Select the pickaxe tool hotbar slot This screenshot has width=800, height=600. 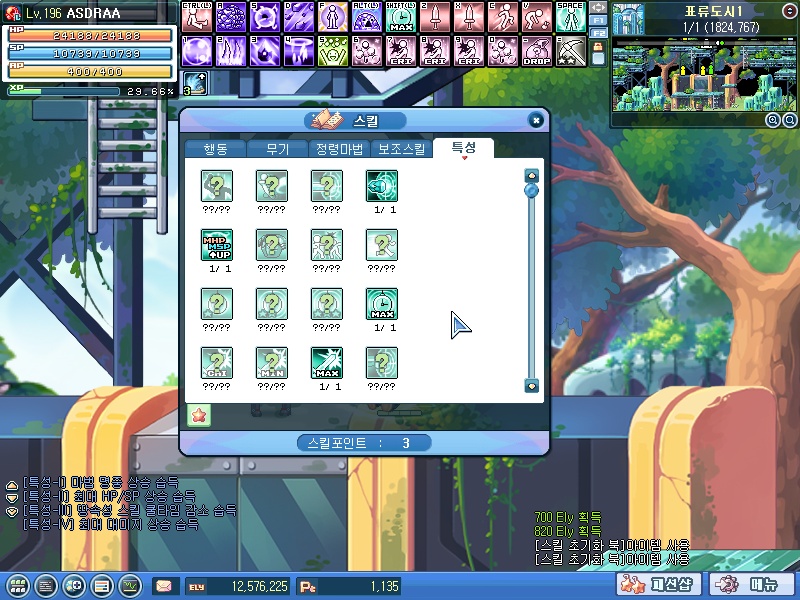(571, 51)
